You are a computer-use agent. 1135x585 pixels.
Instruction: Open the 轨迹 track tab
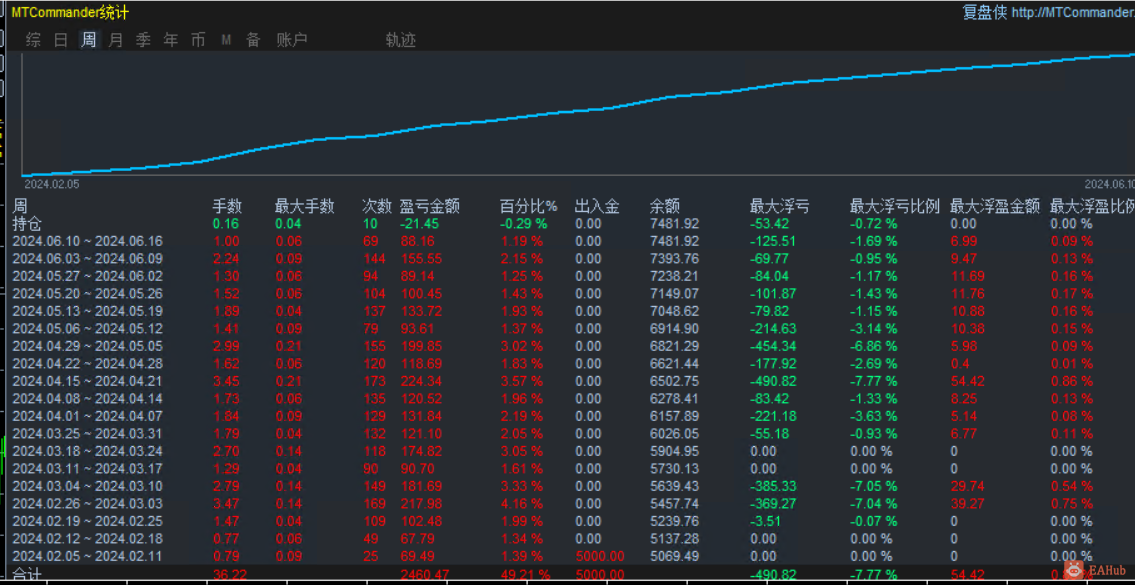[x=401, y=40]
